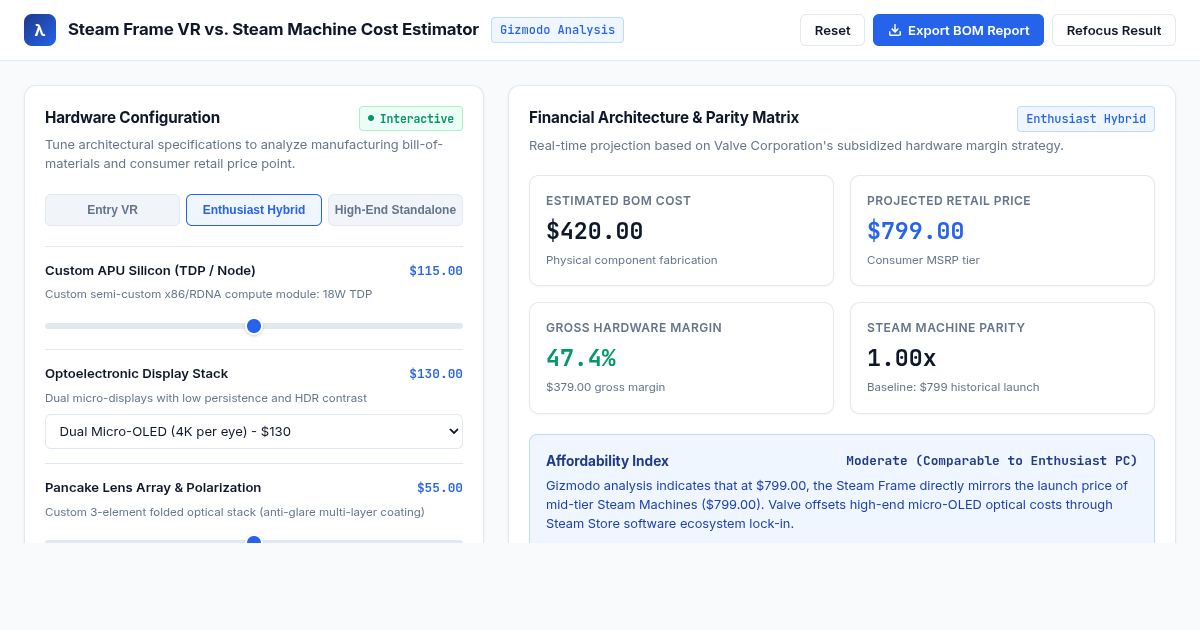Click the Estimated BOM Cost card
Viewport: 1200px width, 630px height.
coord(681,231)
